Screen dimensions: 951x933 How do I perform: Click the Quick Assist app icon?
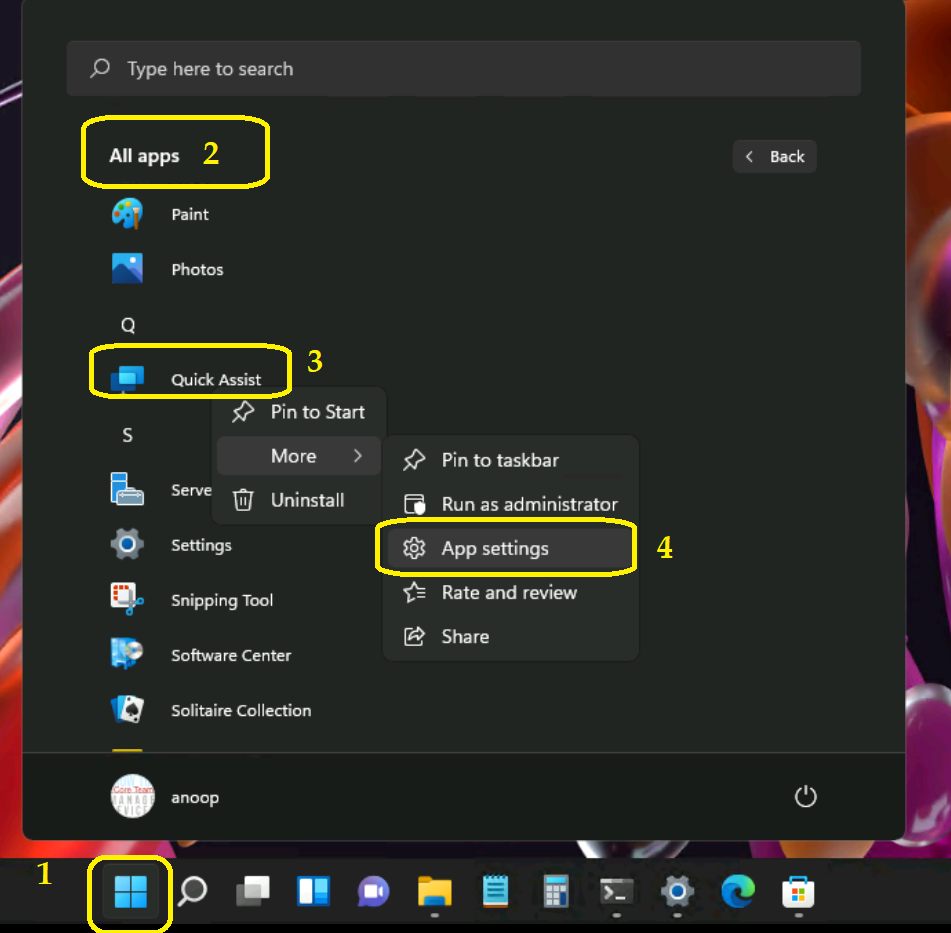pyautogui.click(x=127, y=379)
